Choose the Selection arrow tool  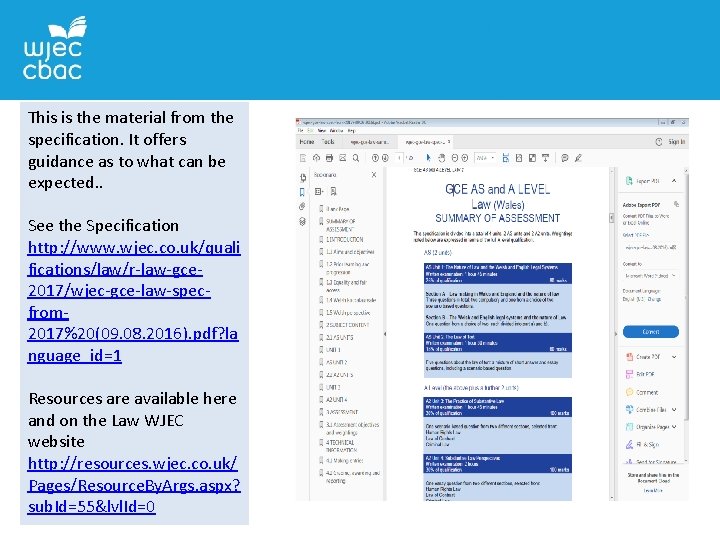tap(428, 158)
